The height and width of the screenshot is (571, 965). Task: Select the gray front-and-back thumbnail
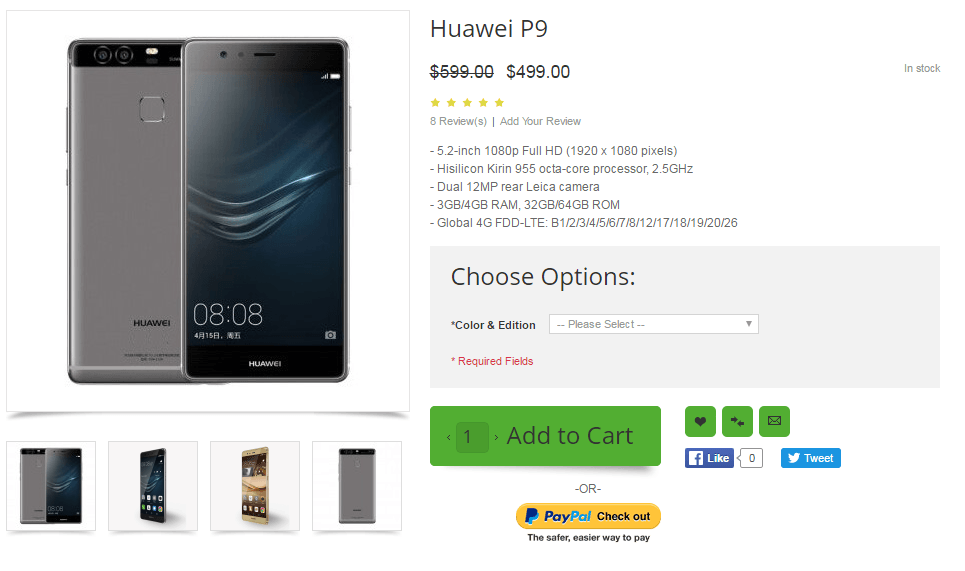(51, 486)
